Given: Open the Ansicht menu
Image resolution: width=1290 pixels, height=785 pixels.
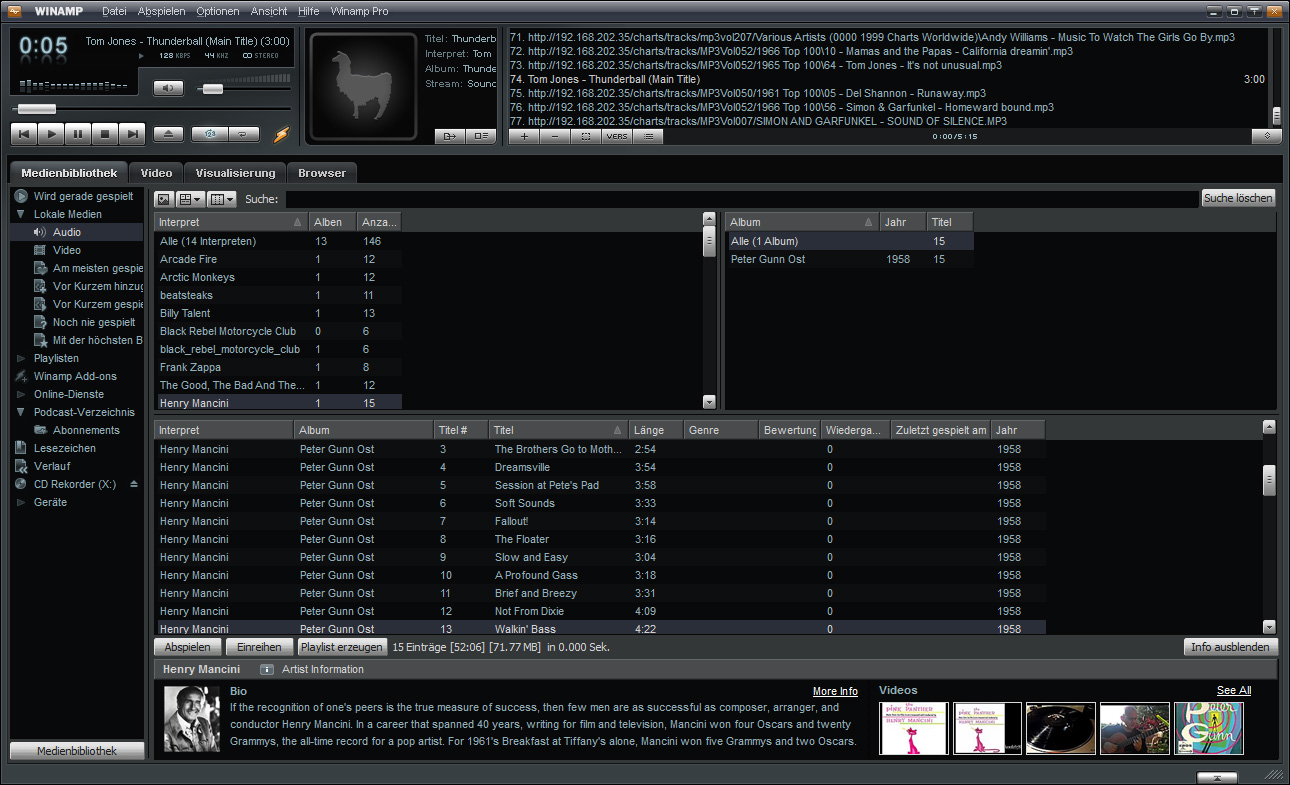Looking at the screenshot, I should (269, 11).
